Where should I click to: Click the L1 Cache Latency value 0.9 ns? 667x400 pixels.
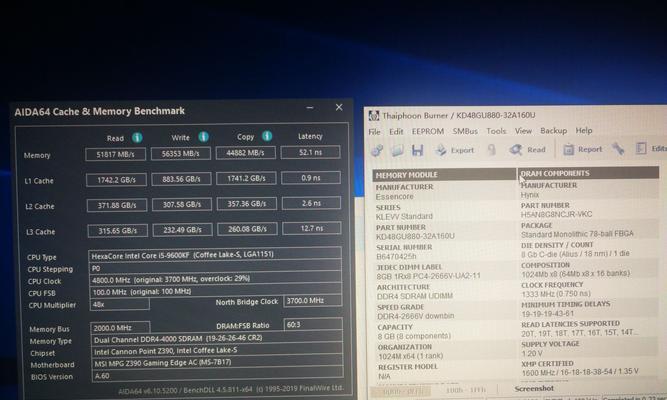(x=311, y=177)
